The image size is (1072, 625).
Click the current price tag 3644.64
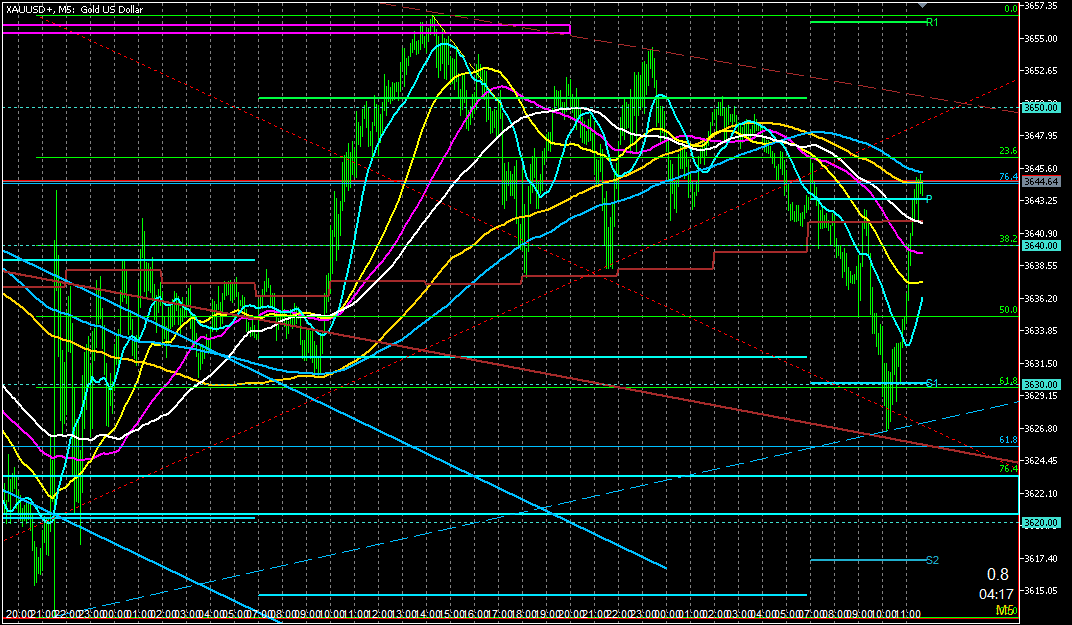coord(1040,182)
